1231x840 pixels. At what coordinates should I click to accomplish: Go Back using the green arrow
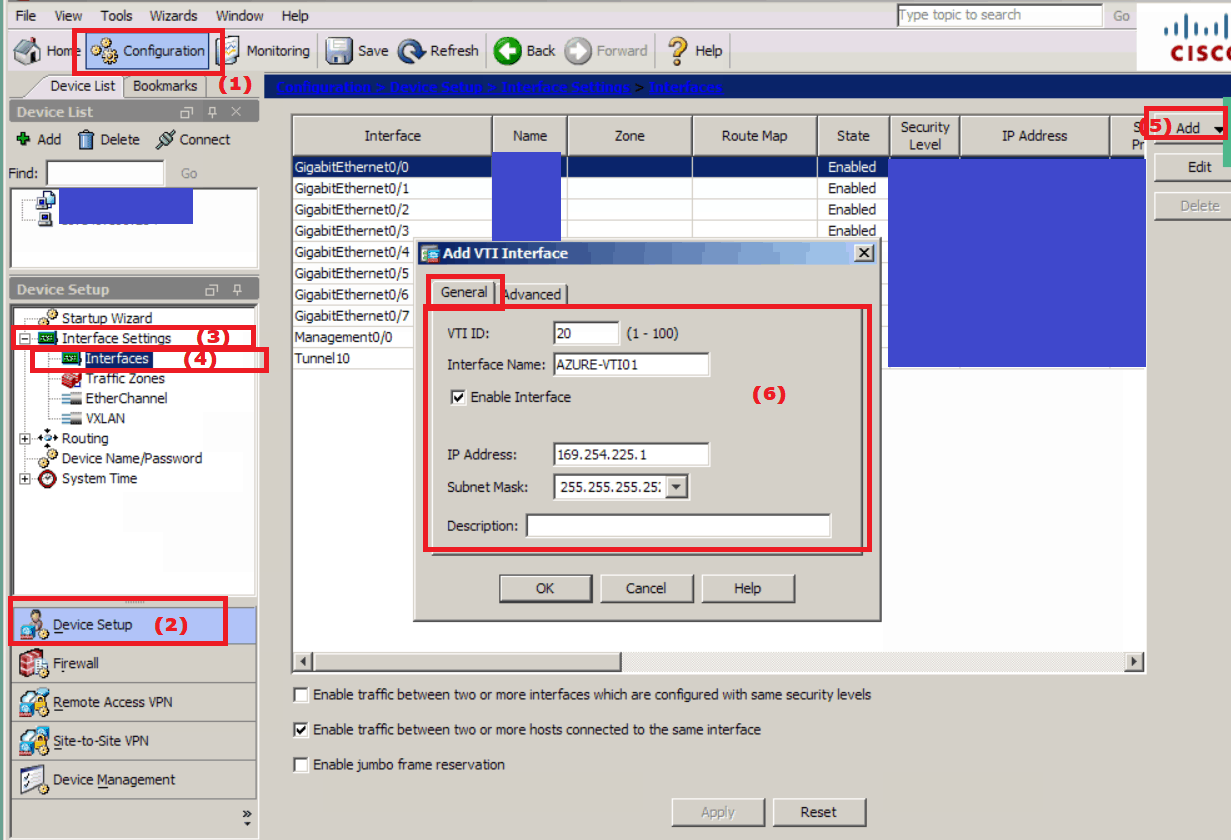pos(507,51)
